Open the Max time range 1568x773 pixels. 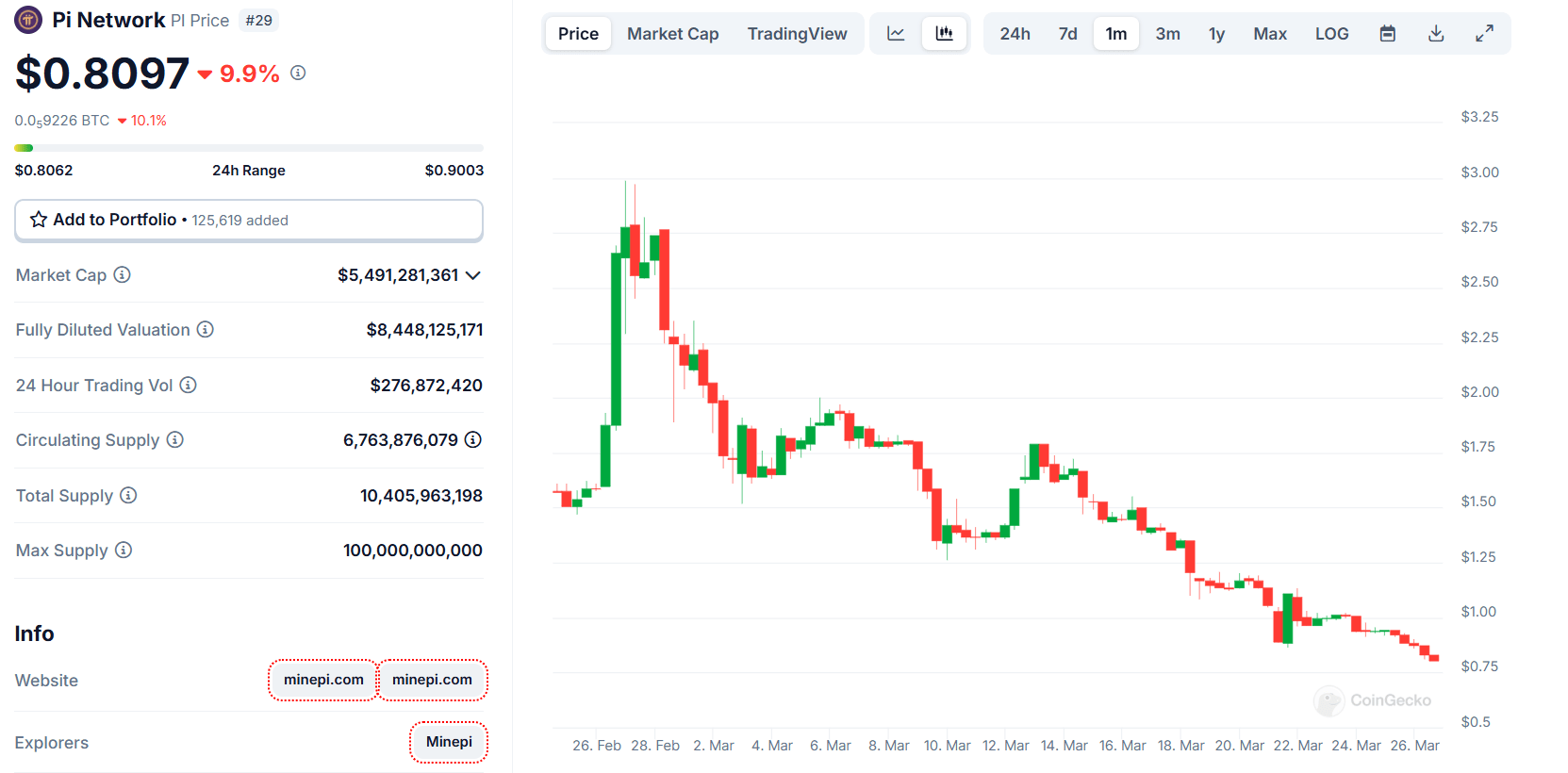pos(1269,34)
